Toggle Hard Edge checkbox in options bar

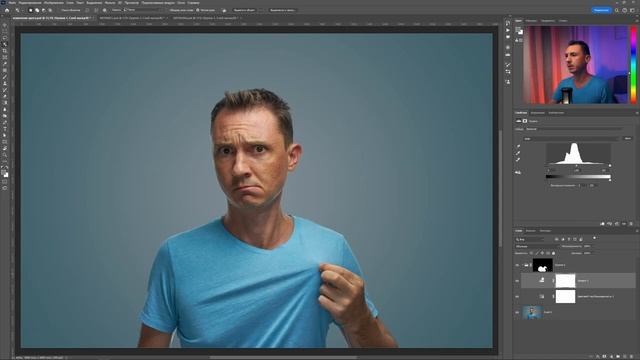(x=198, y=10)
